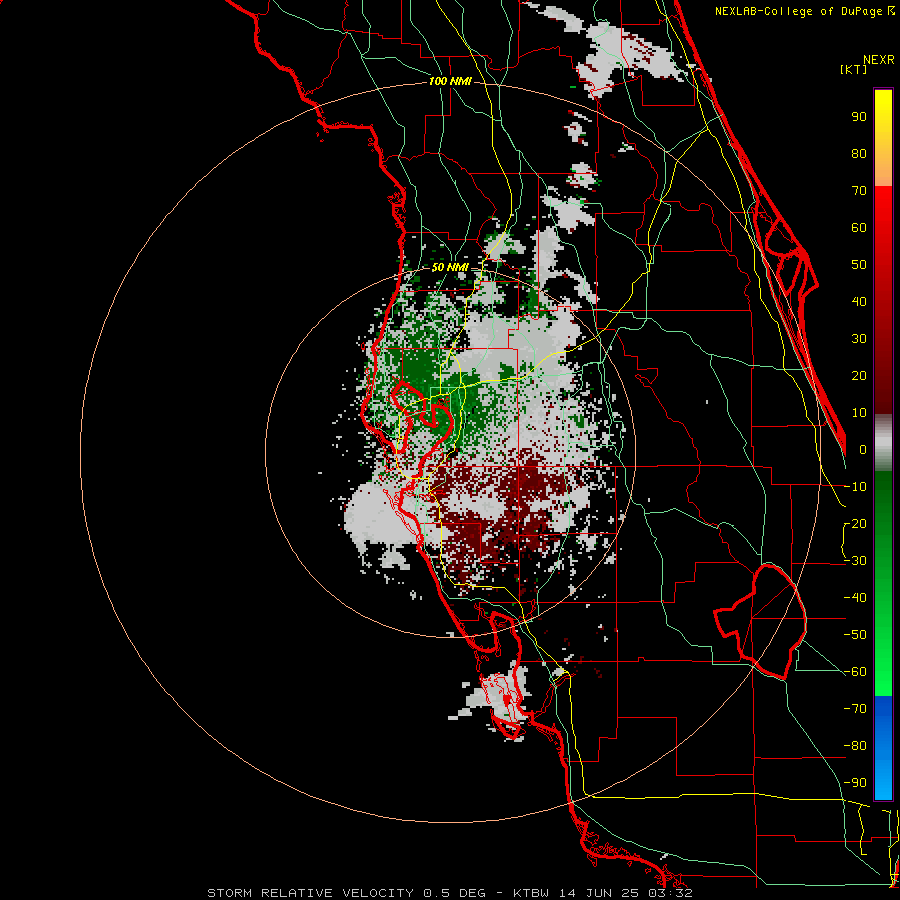Click the 100 NMI range ring label

[x=450, y=82]
